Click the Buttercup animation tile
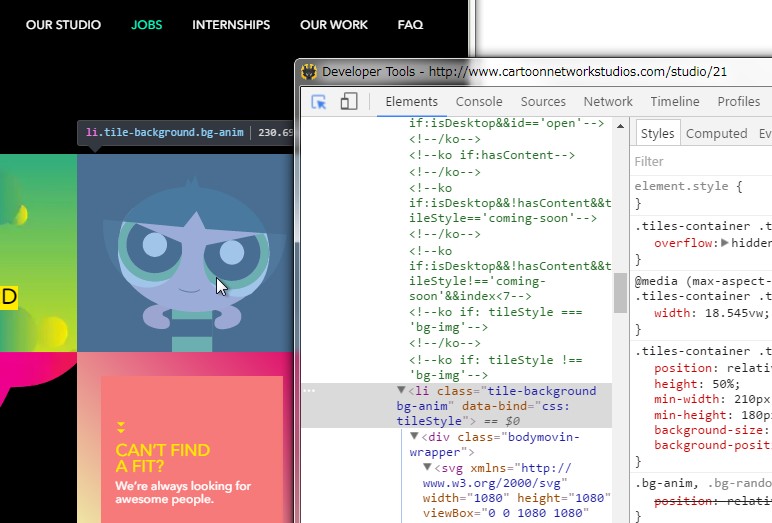 [x=185, y=253]
